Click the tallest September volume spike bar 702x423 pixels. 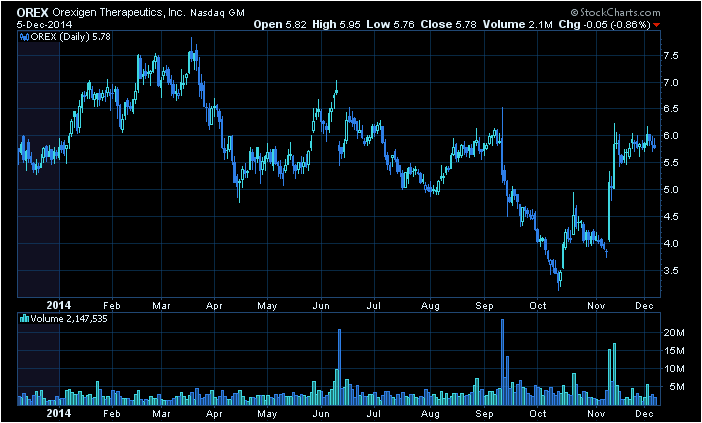[502, 362]
